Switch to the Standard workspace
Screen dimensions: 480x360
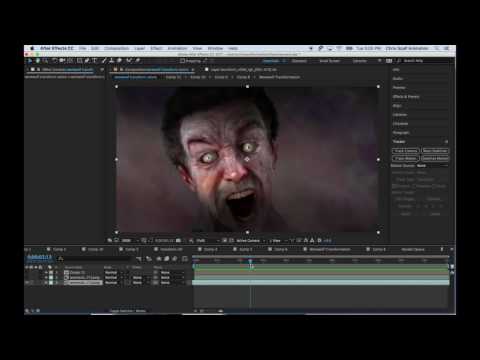click(x=299, y=61)
